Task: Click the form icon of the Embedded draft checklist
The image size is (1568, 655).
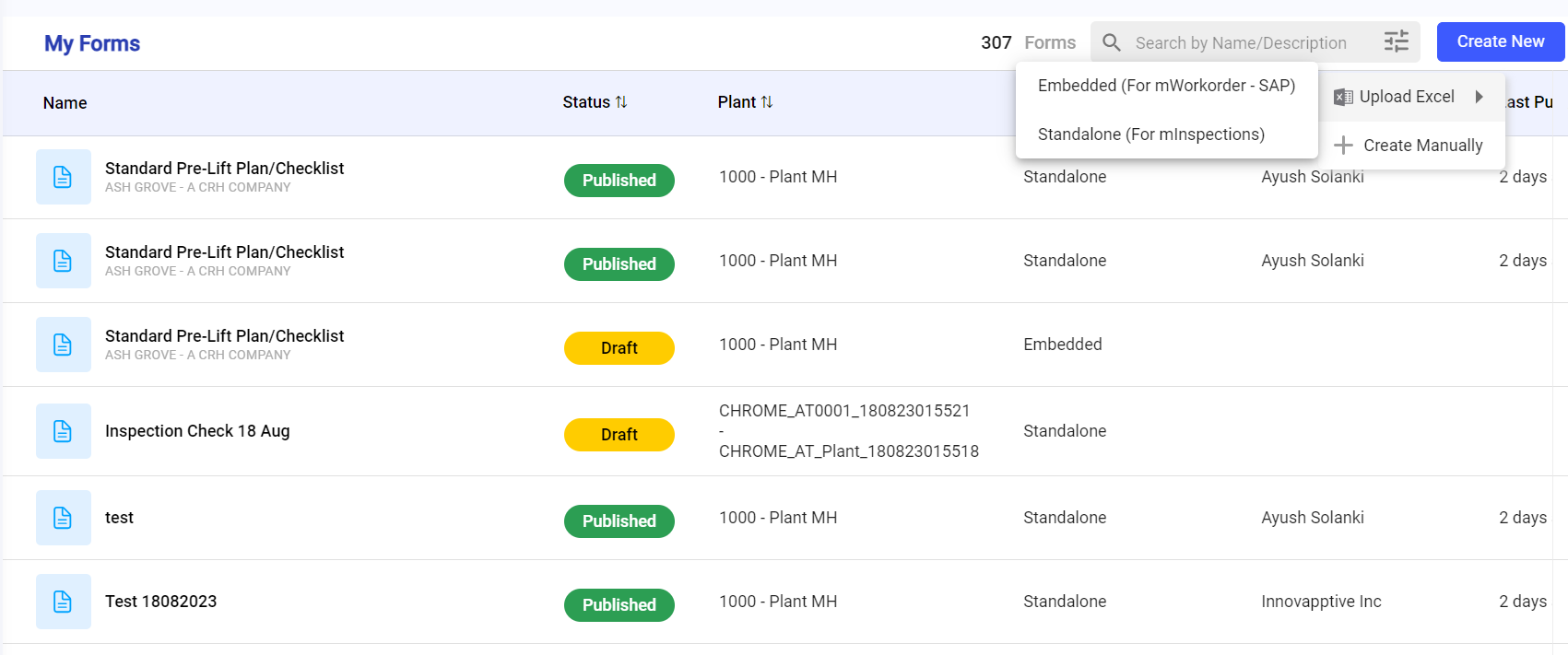Action: click(x=63, y=345)
